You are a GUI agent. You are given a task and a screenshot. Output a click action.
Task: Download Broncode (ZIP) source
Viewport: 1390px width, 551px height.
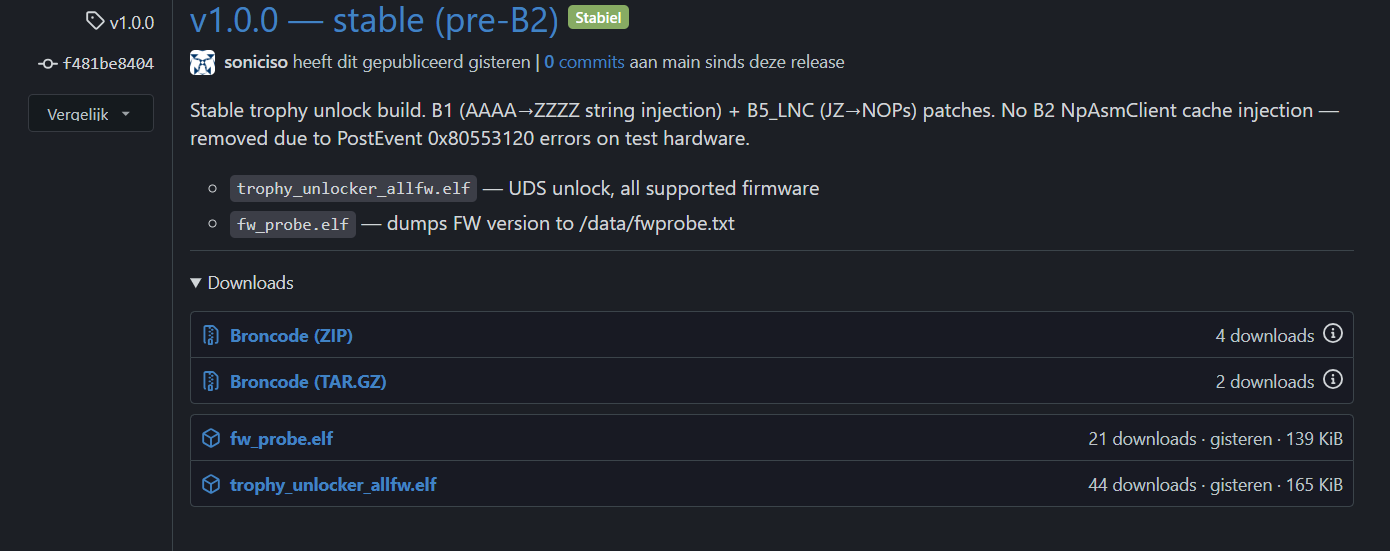(291, 335)
